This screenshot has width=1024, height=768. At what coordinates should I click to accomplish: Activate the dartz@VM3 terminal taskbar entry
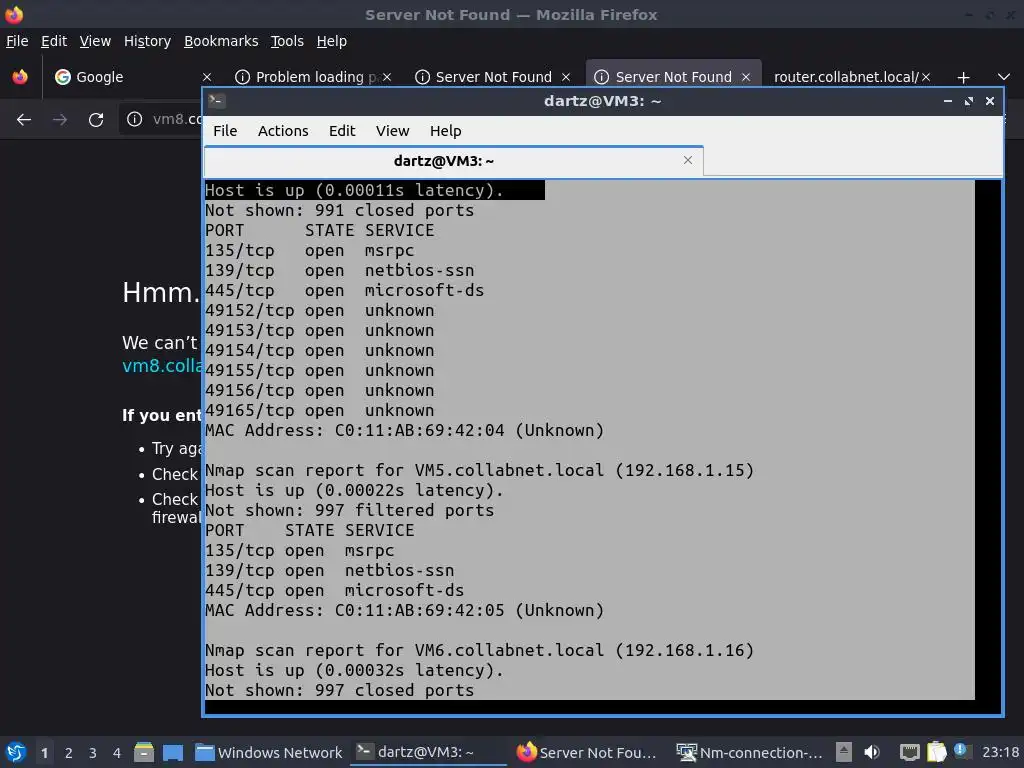point(428,752)
